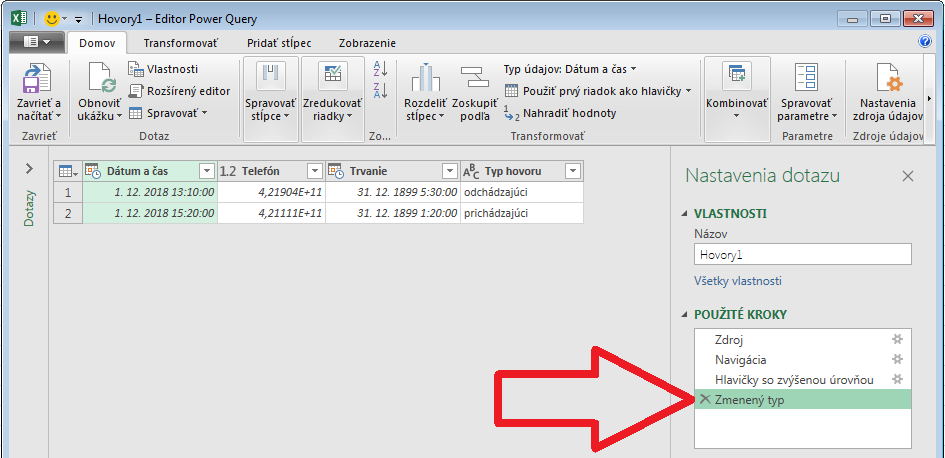The height and width of the screenshot is (458, 945).
Task: Open the quick access toolbar customize arrow
Action: 78,19
